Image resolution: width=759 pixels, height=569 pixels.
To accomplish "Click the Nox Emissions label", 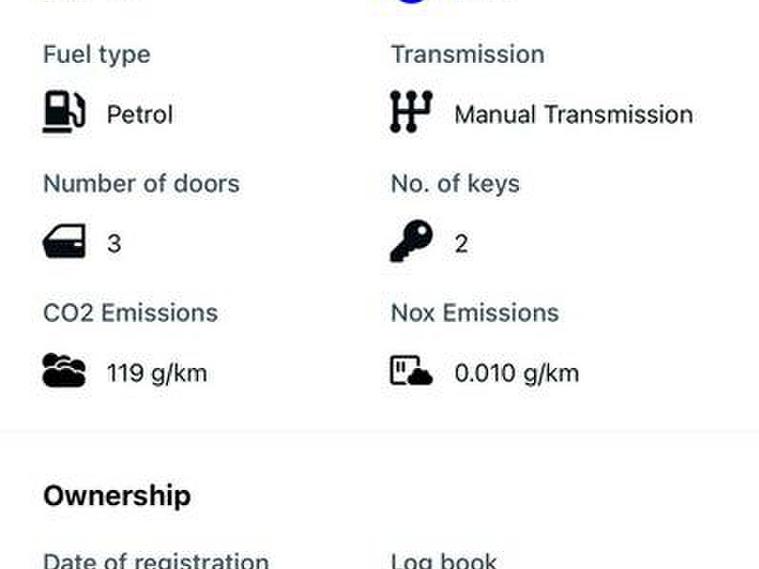I will [x=474, y=313].
